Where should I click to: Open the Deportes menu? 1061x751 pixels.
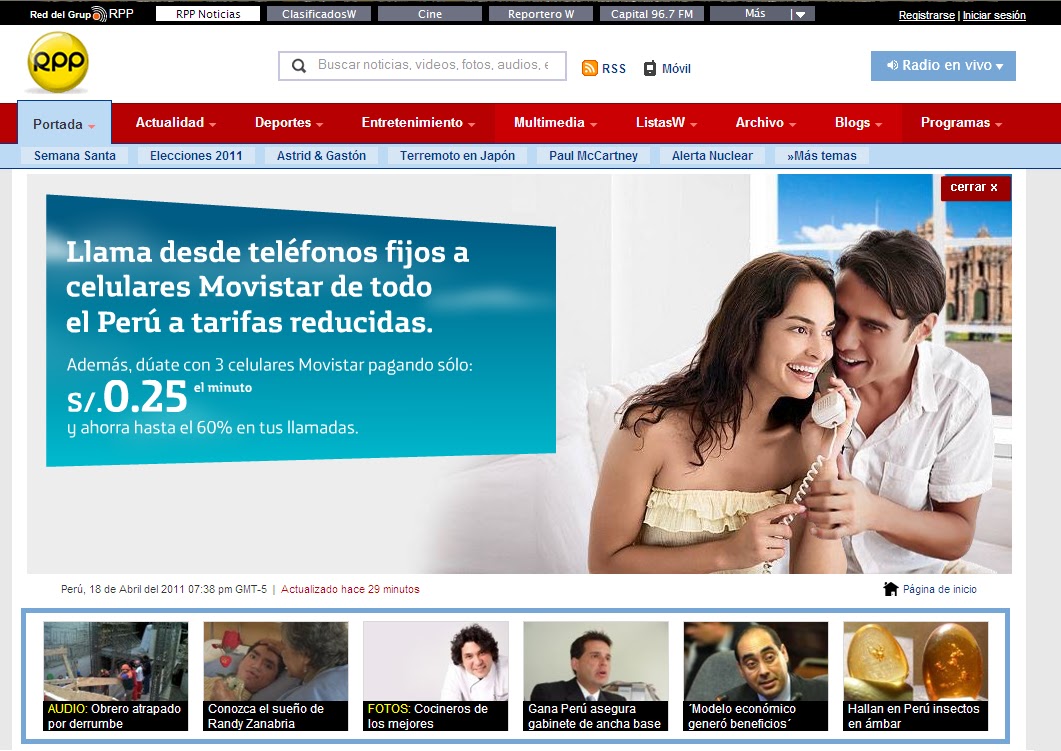click(289, 122)
